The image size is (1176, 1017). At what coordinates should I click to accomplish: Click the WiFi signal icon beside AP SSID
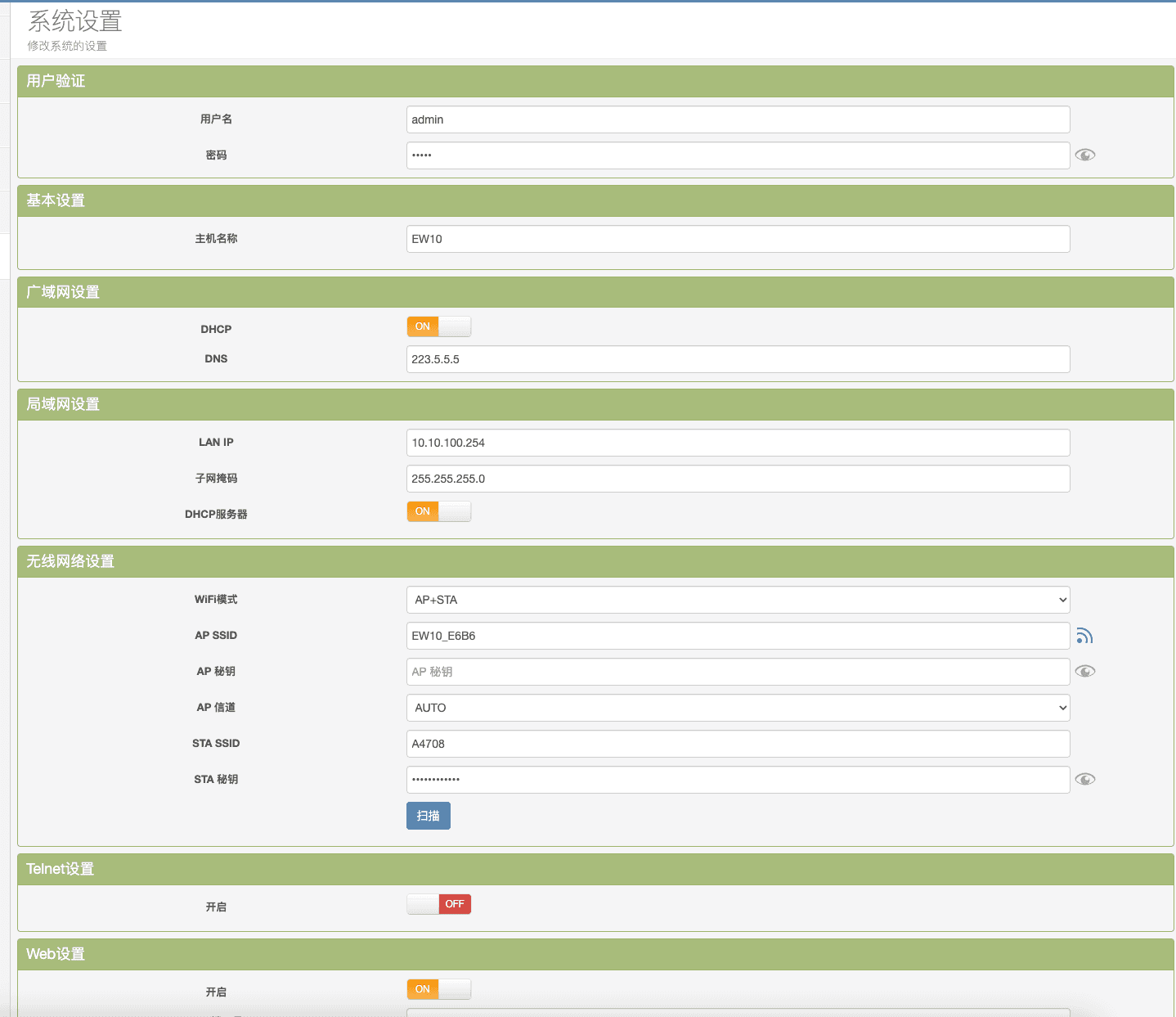click(x=1084, y=636)
